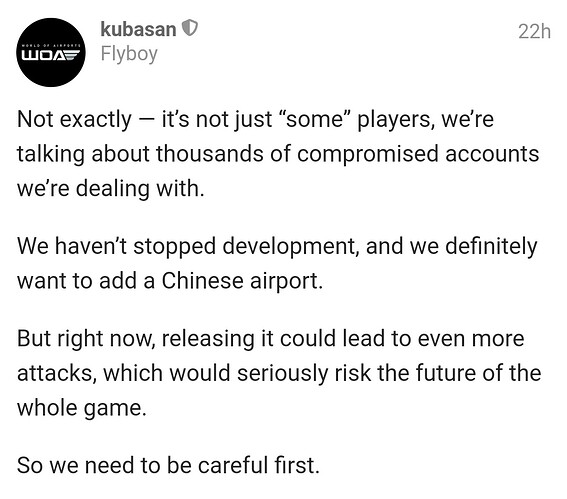The image size is (567, 499).
Task: Click the But right now paragraph
Action: [x=279, y=373]
